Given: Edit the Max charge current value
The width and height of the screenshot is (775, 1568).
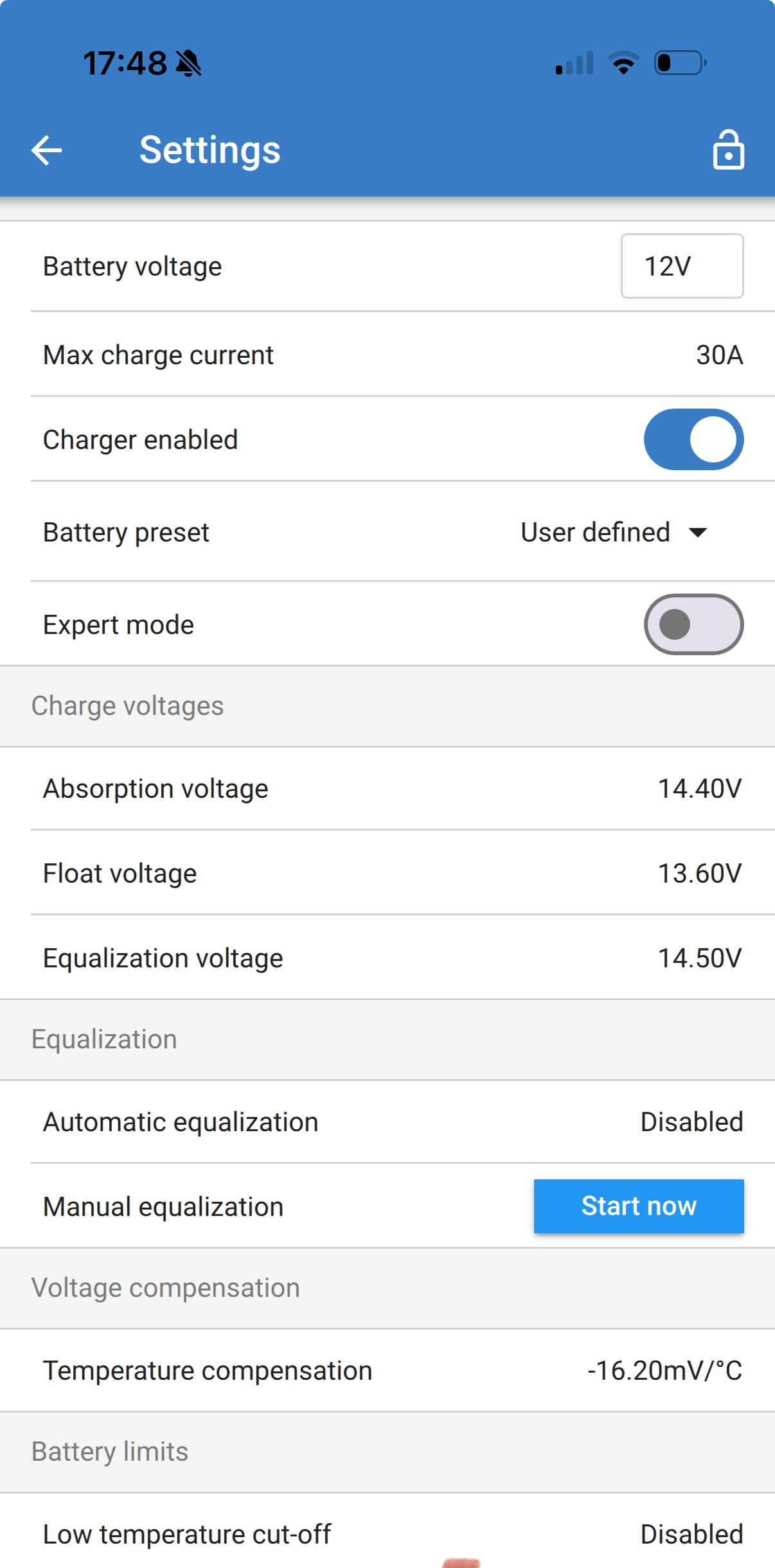Looking at the screenshot, I should (x=719, y=355).
